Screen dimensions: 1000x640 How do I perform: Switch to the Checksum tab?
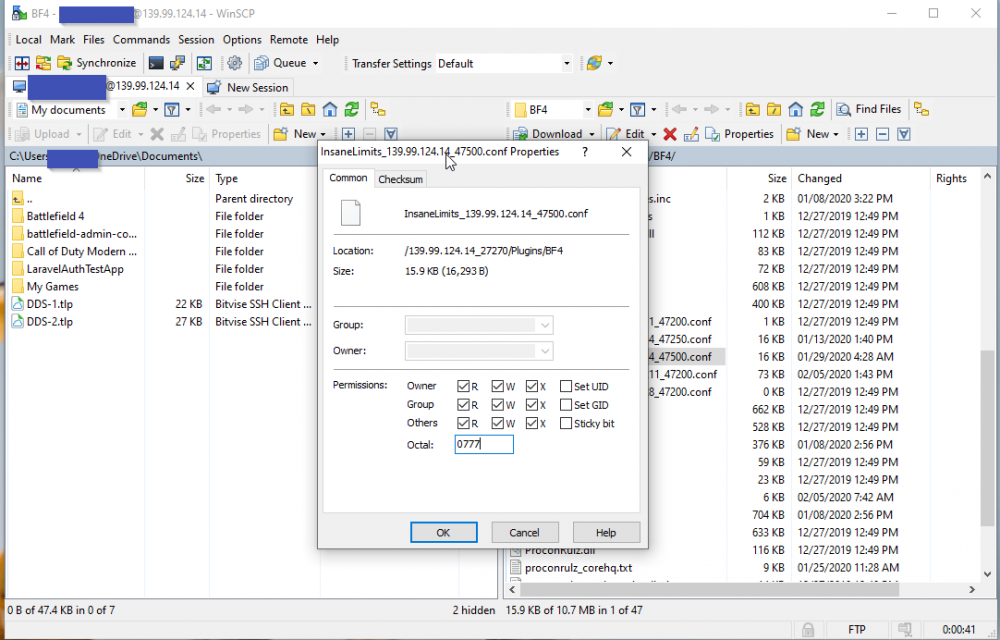[400, 179]
